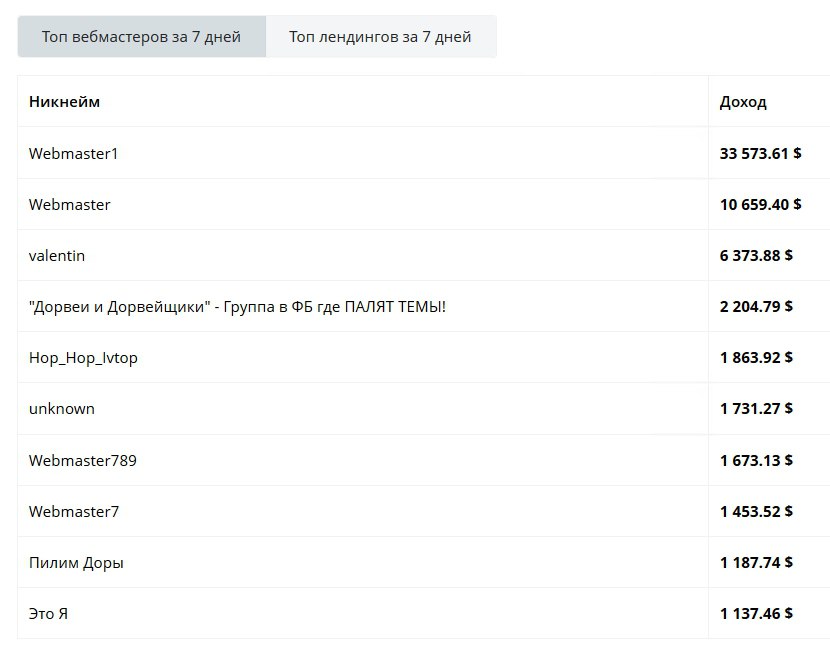
Task: Select the Webmaster7 nickname
Action: click(74, 512)
